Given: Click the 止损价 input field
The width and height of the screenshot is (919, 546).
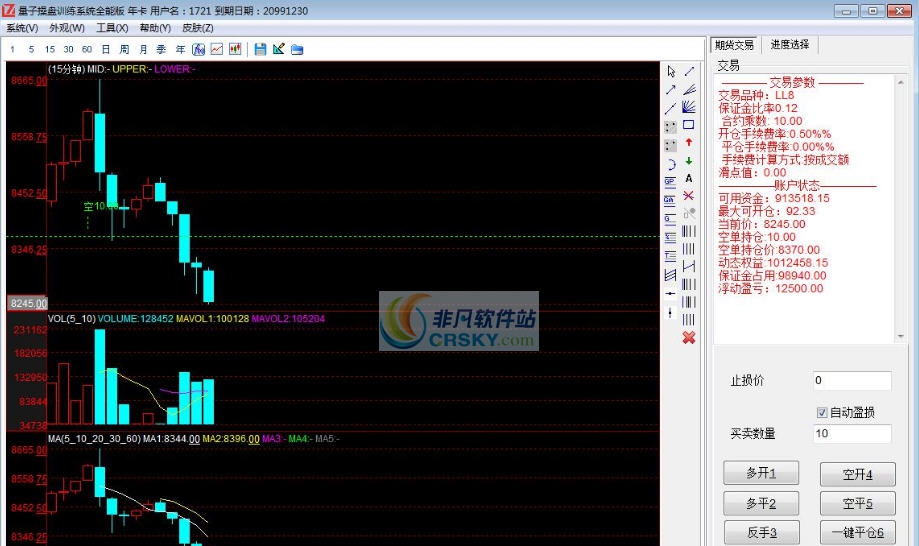Looking at the screenshot, I should [x=852, y=380].
